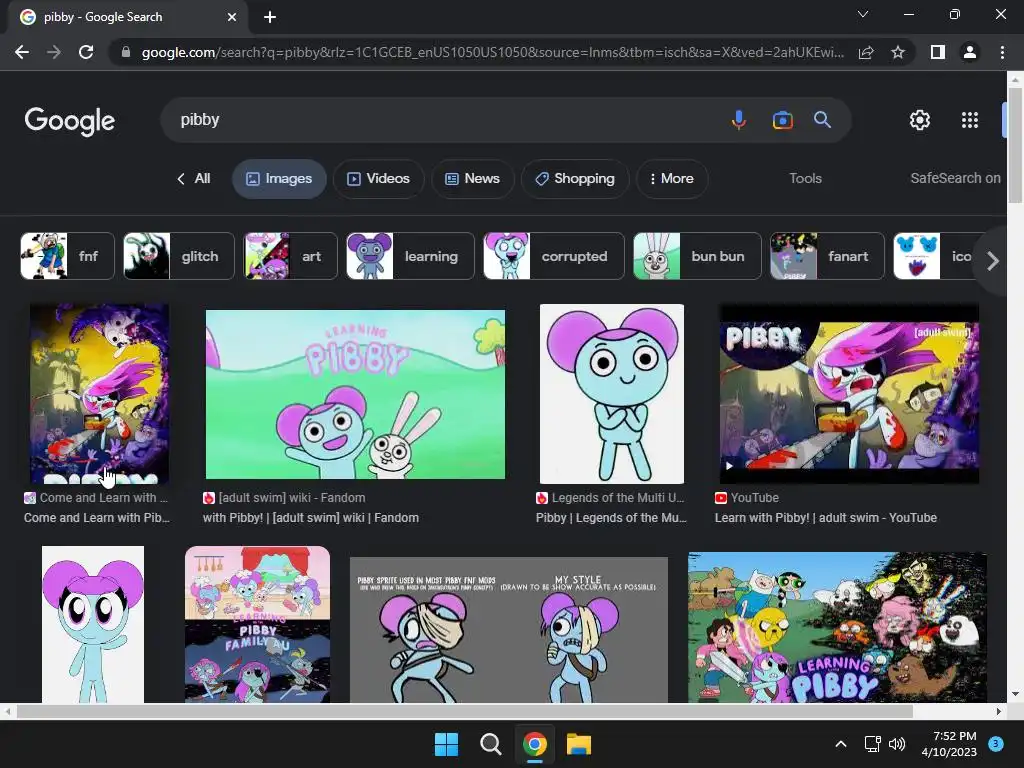The height and width of the screenshot is (768, 1024).
Task: Open a new tab with plus button
Action: coord(270,17)
